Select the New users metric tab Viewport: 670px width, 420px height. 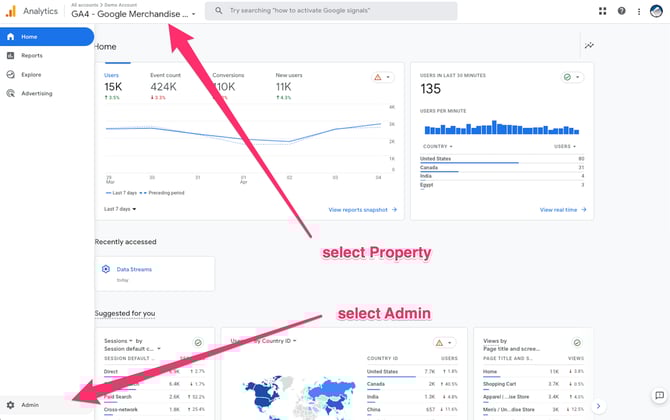point(289,86)
